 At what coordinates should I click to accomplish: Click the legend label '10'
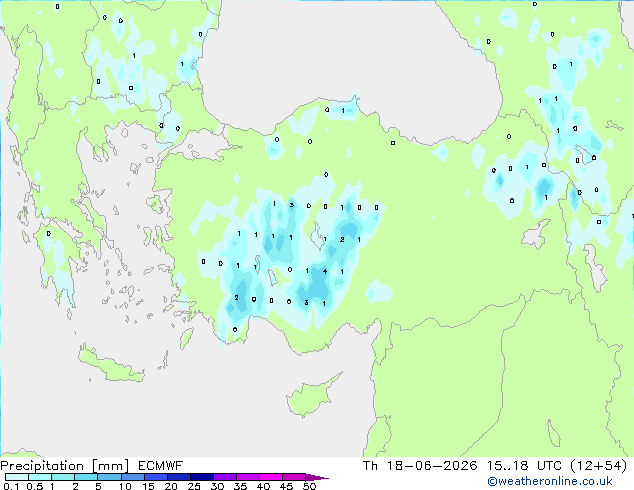pyautogui.click(x=125, y=486)
